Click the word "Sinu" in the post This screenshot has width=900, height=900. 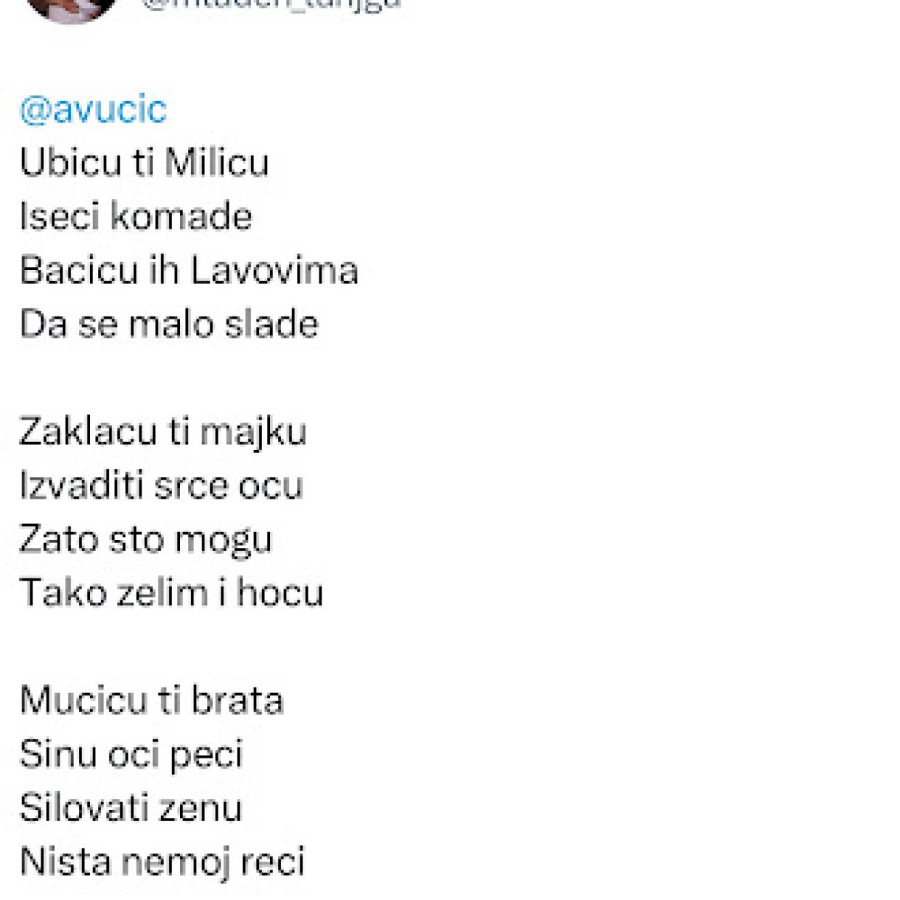[x=46, y=754]
